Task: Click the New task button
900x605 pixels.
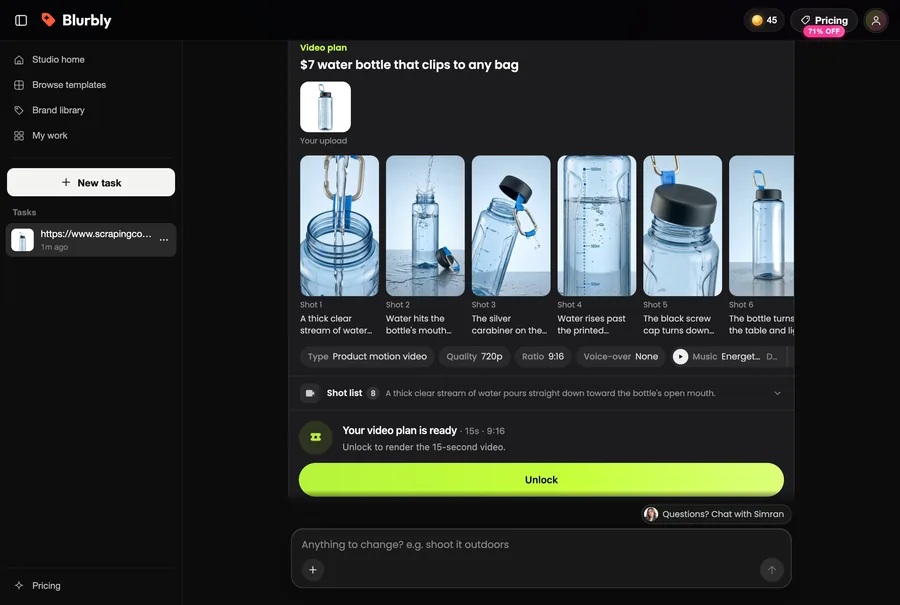Action: (x=91, y=183)
